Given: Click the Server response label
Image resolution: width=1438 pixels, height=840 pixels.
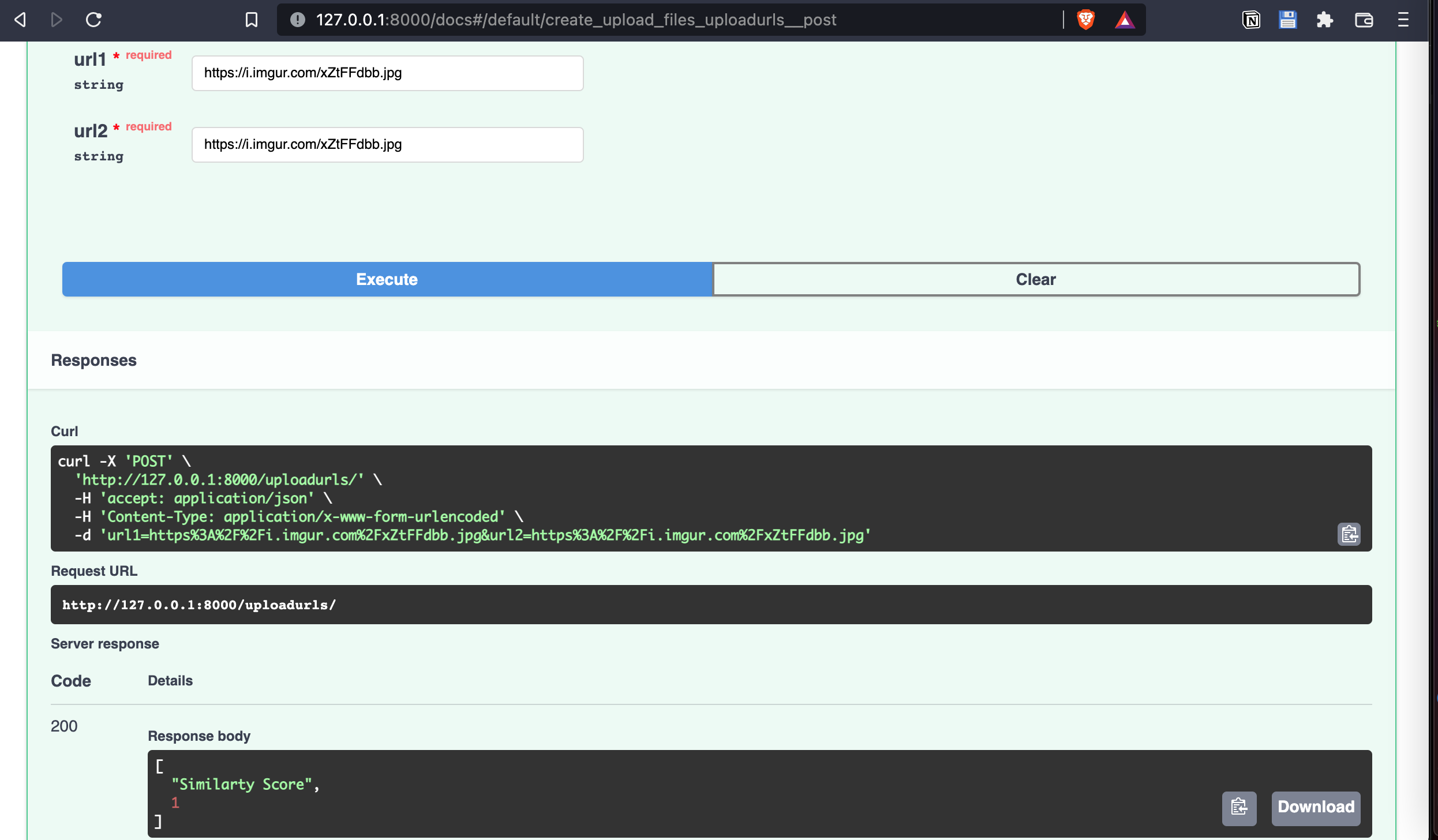Looking at the screenshot, I should click(x=105, y=644).
